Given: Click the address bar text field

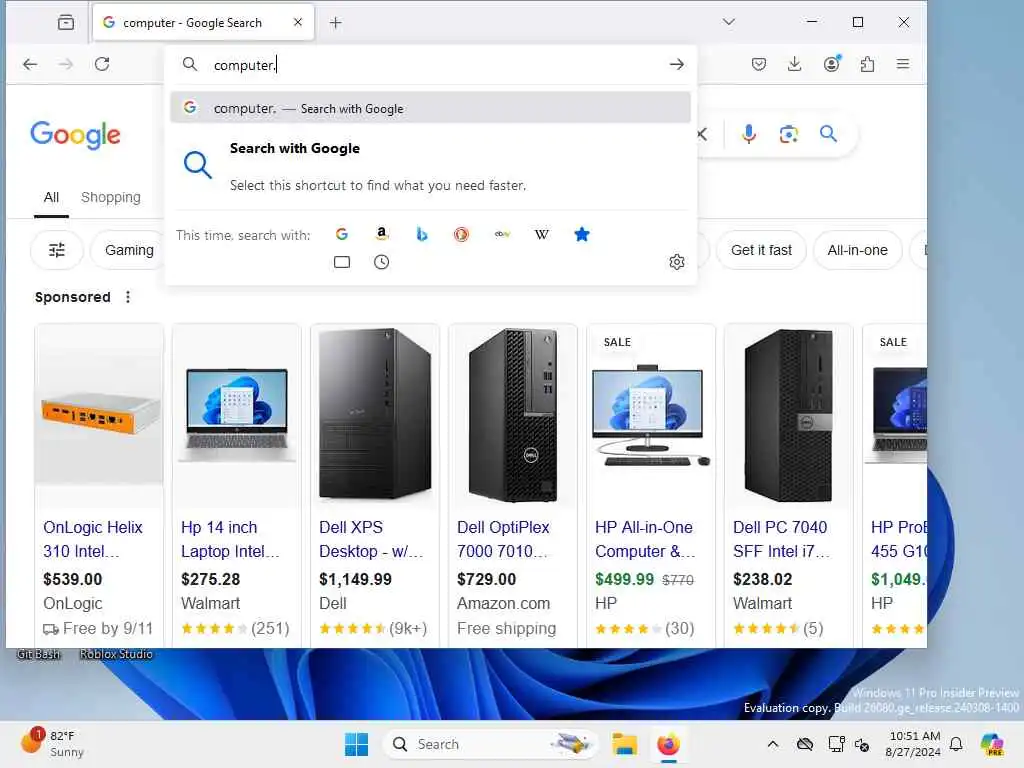Looking at the screenshot, I should tap(431, 65).
